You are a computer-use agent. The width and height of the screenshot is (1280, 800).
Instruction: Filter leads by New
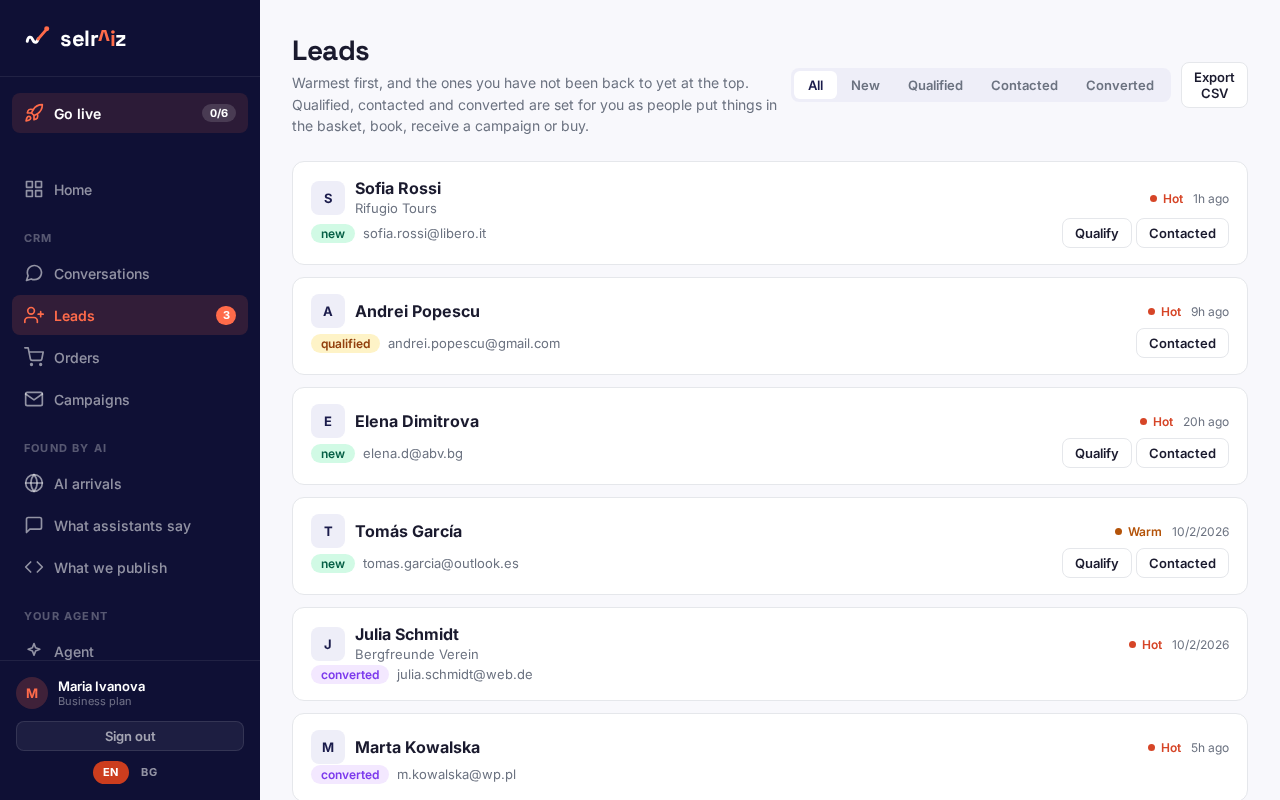click(865, 85)
